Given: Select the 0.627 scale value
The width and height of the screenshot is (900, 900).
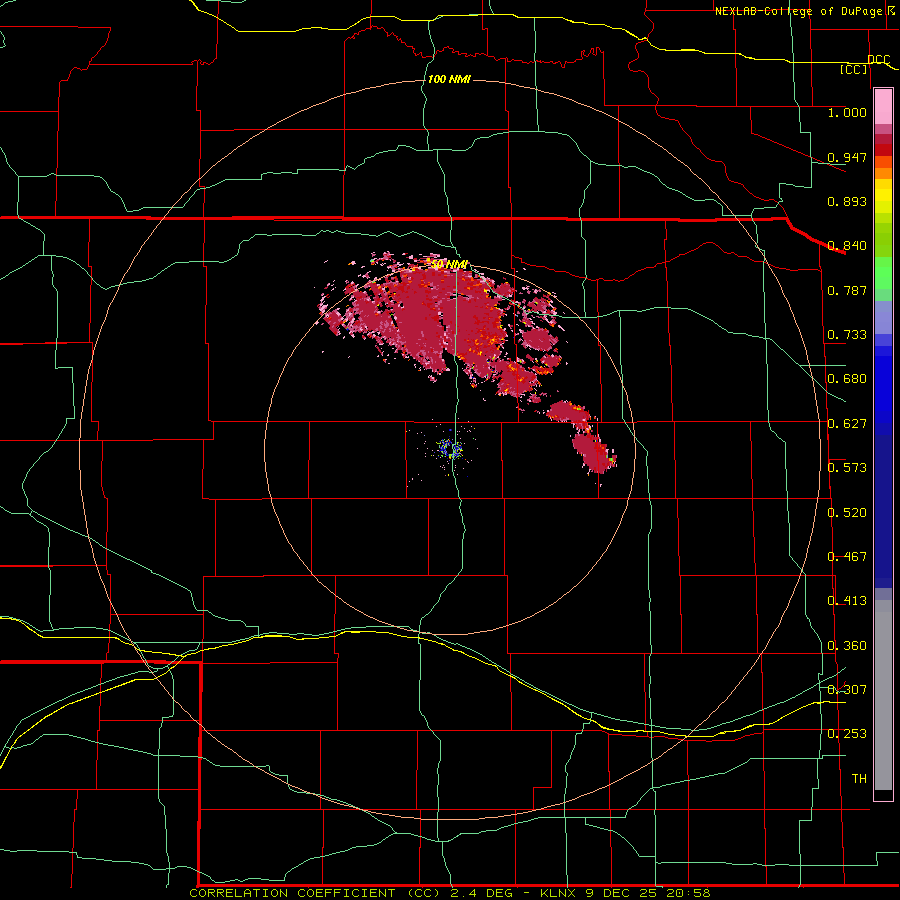Looking at the screenshot, I should coord(847,424).
